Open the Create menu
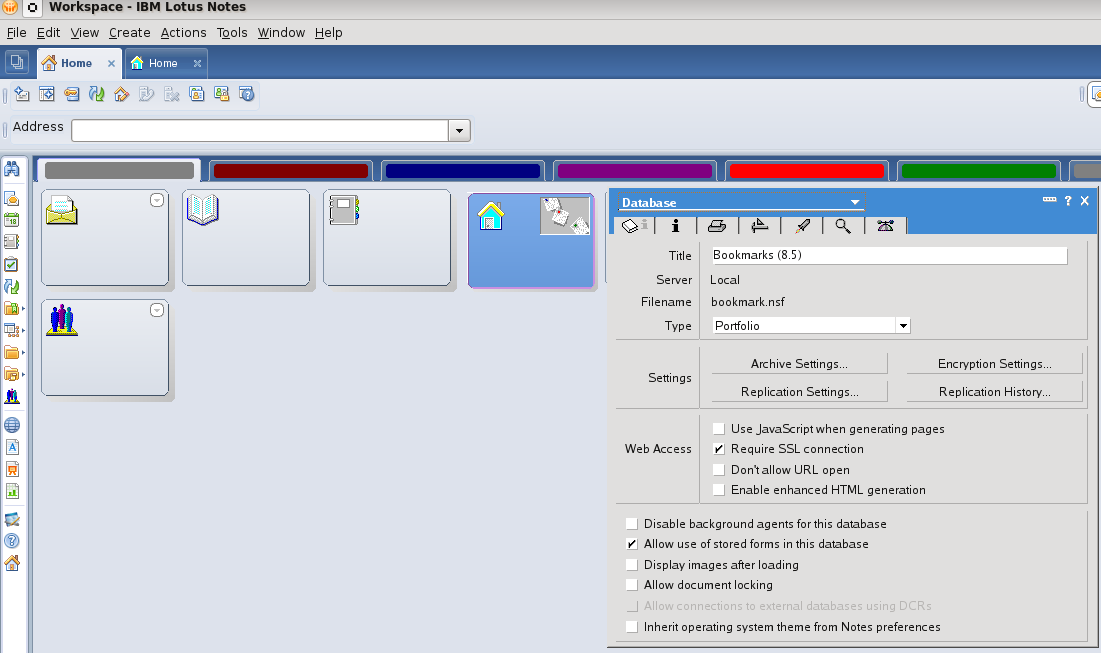Image resolution: width=1101 pixels, height=653 pixels. point(129,33)
